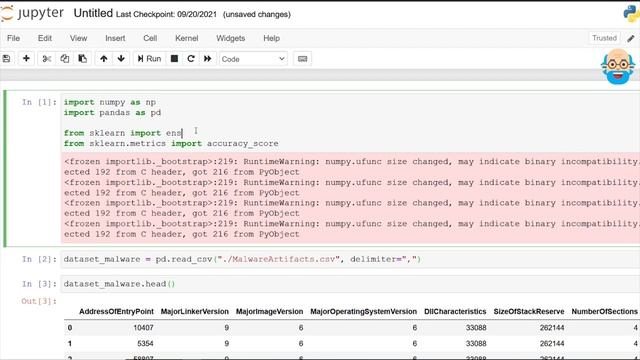Screen dimensions: 640x360
Task: Click the cell value 5354
Action: (145, 344)
